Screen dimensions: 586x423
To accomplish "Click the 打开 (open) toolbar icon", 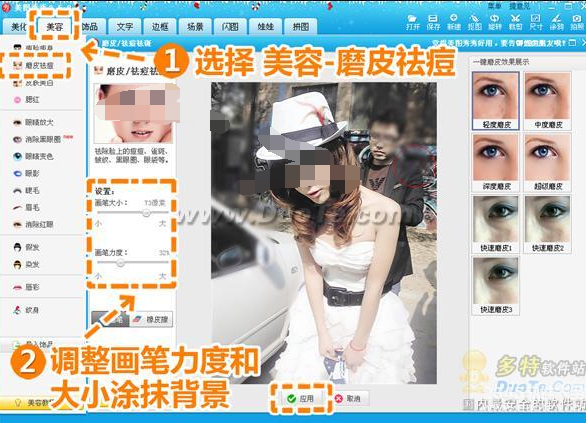I will point(413,22).
